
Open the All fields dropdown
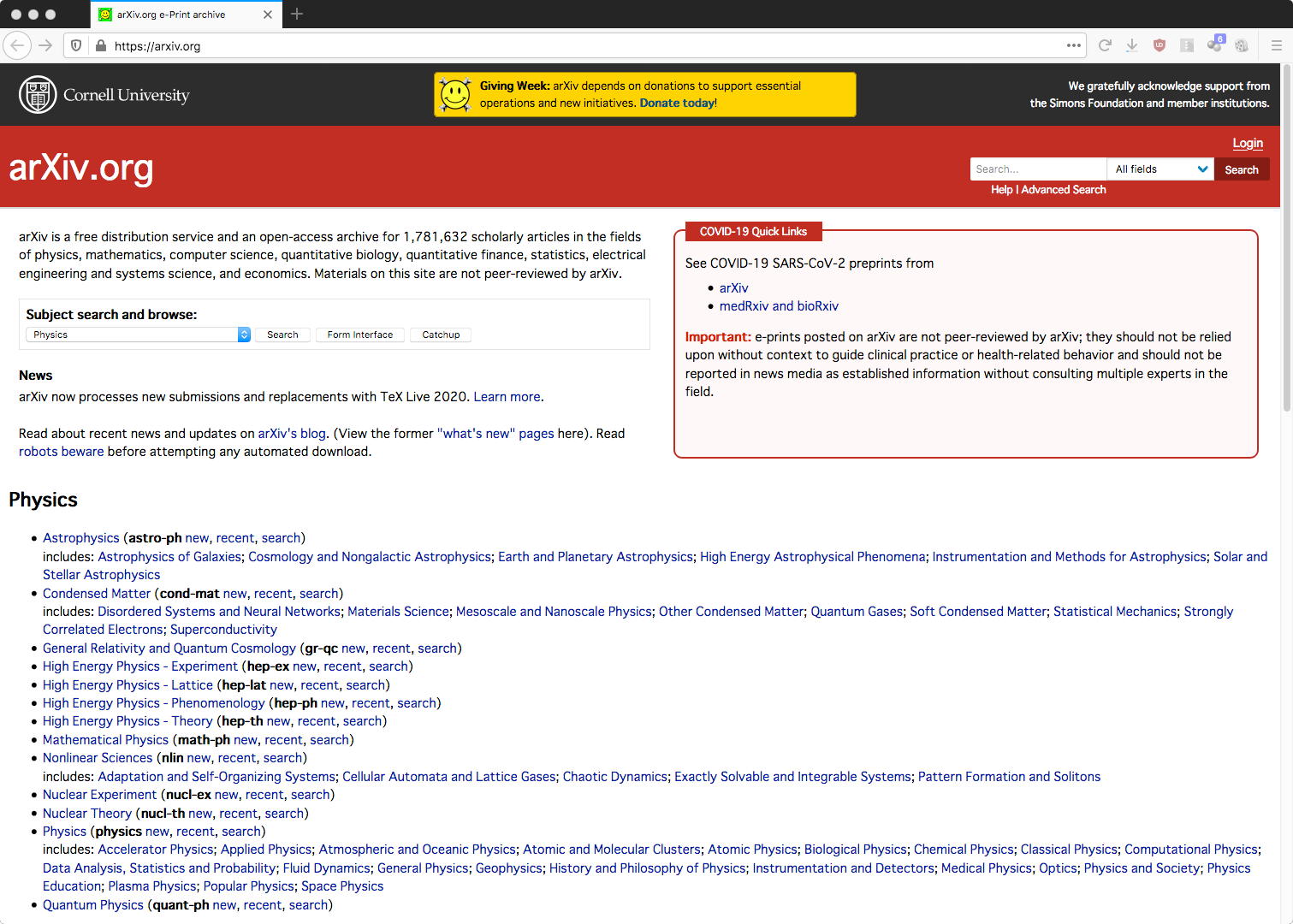(1160, 169)
